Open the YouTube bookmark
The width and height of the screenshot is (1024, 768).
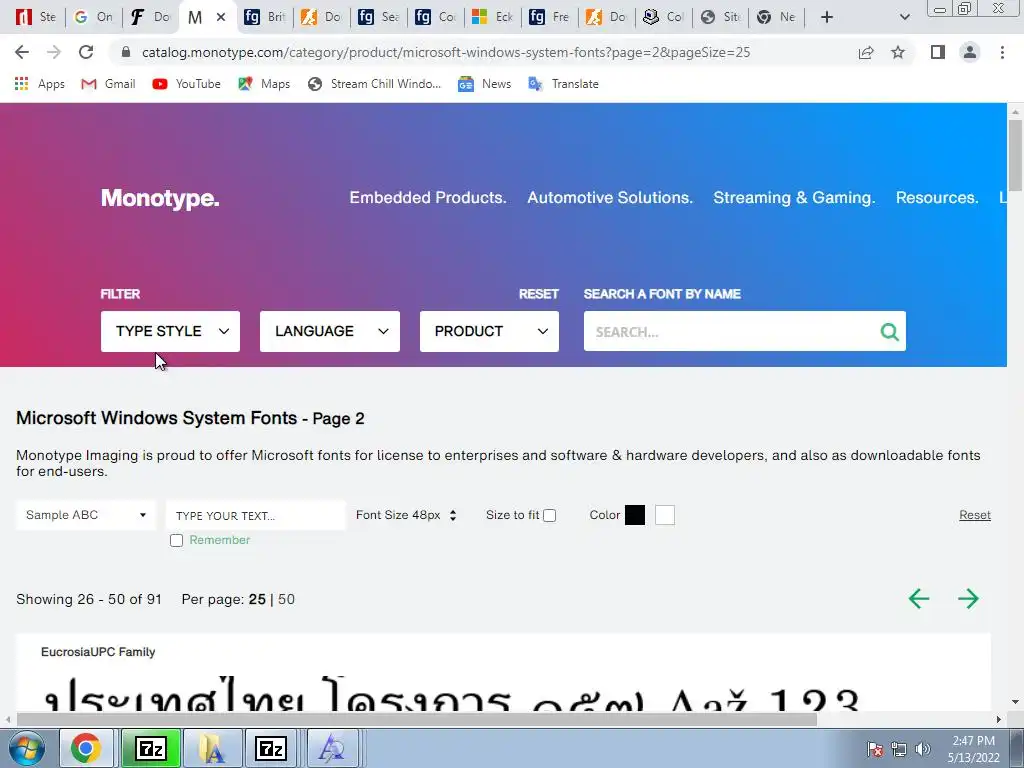(186, 84)
